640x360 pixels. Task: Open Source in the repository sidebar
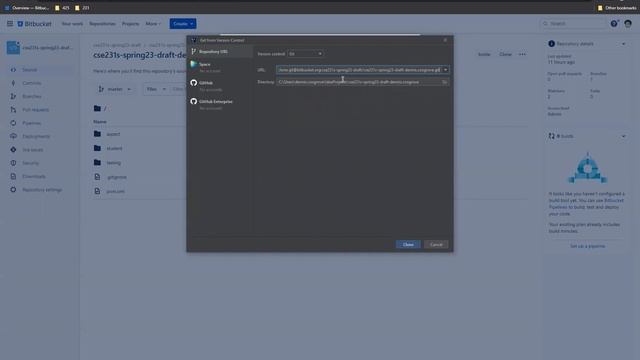click(x=29, y=70)
